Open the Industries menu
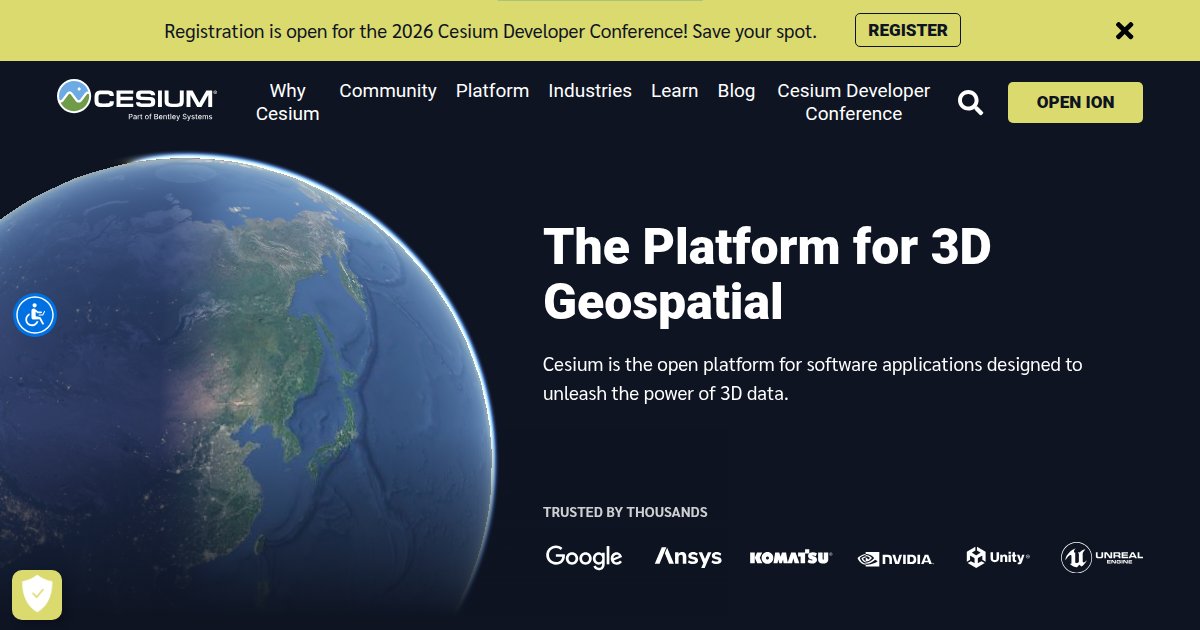Viewport: 1200px width, 630px height. coord(590,91)
